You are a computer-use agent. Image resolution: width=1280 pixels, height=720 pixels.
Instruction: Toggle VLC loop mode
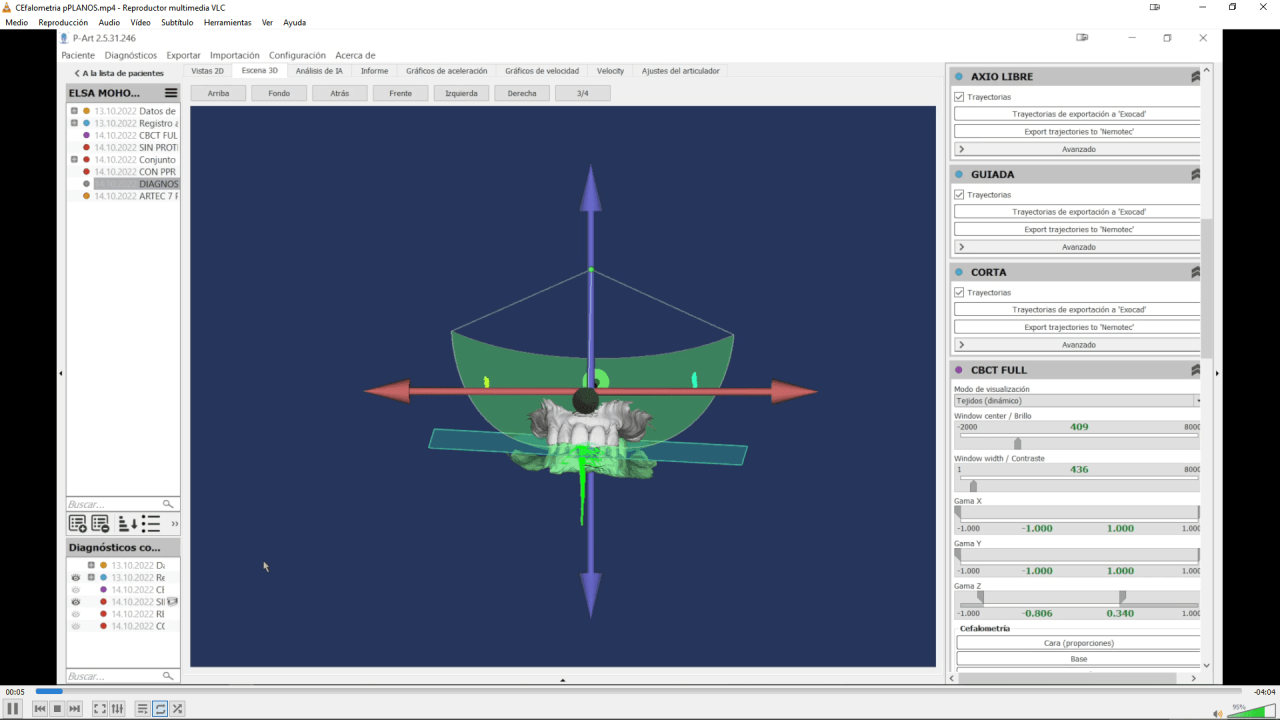(160, 708)
